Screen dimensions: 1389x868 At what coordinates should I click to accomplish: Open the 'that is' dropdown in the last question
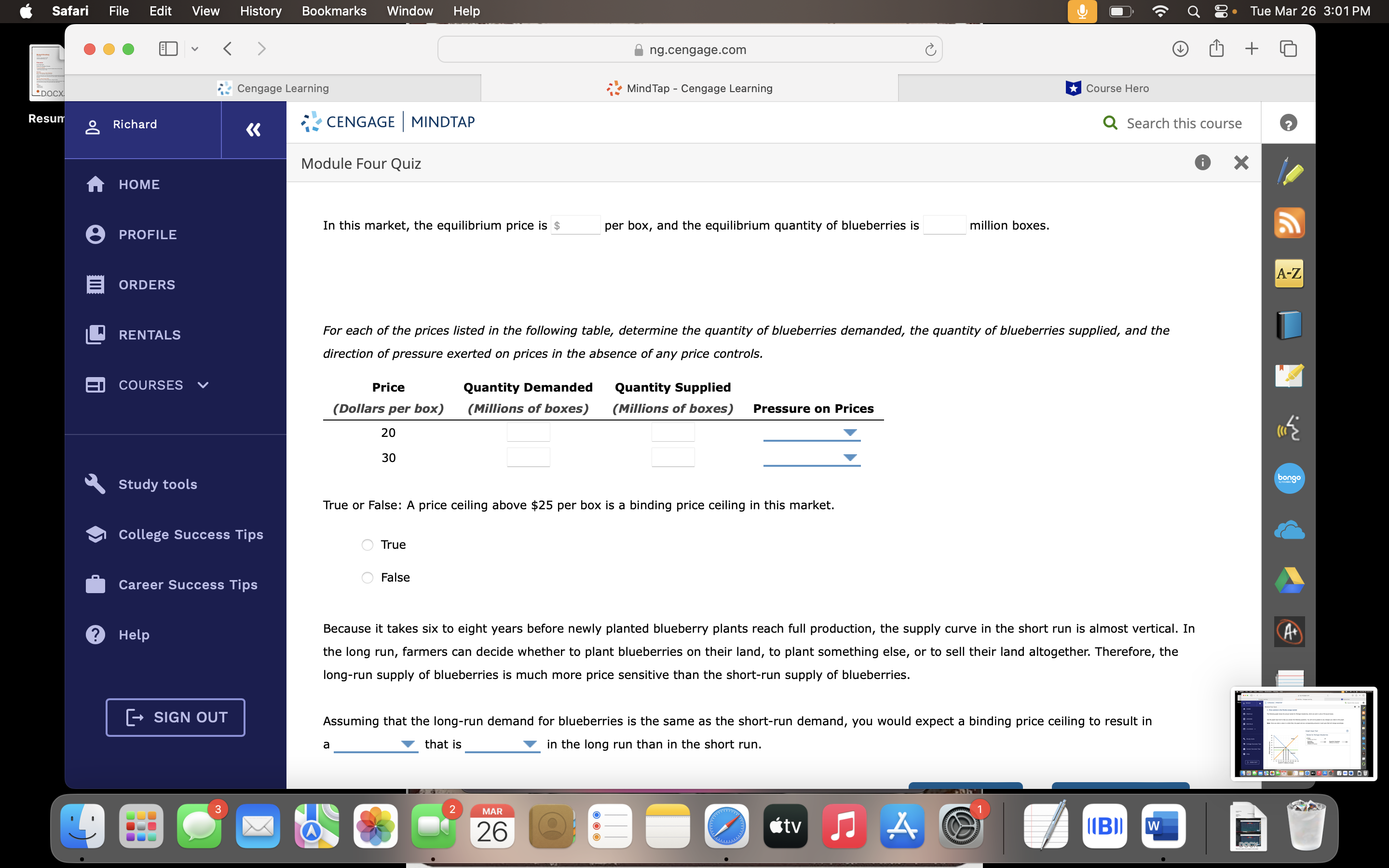529,744
